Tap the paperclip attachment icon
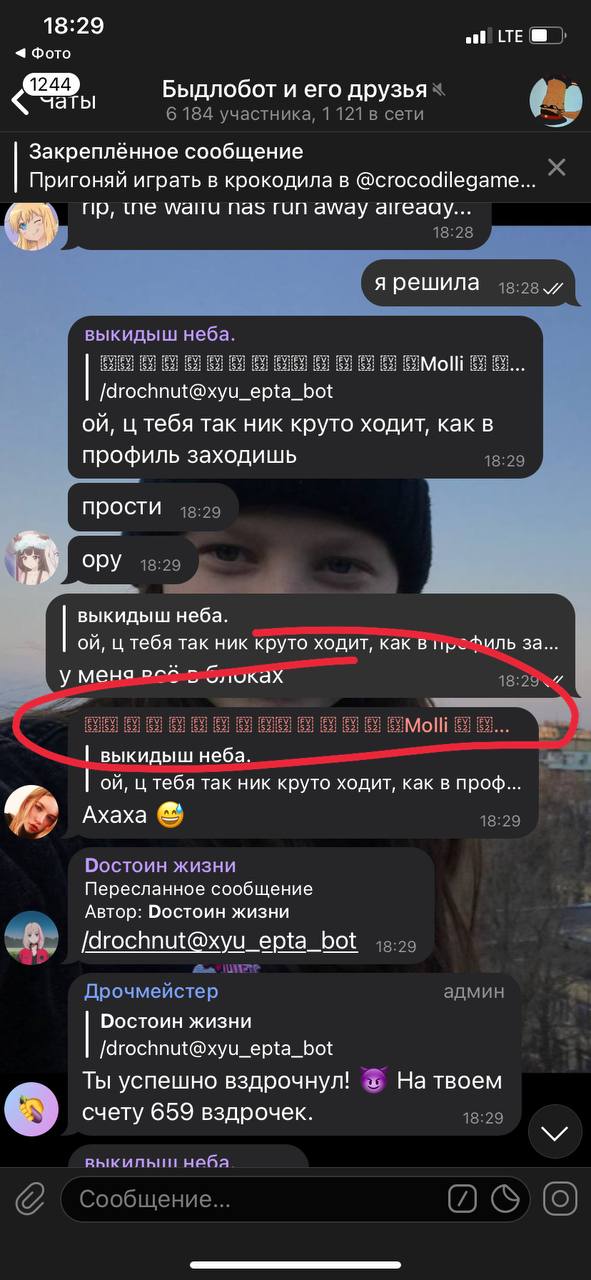591x1280 pixels. coord(29,1198)
